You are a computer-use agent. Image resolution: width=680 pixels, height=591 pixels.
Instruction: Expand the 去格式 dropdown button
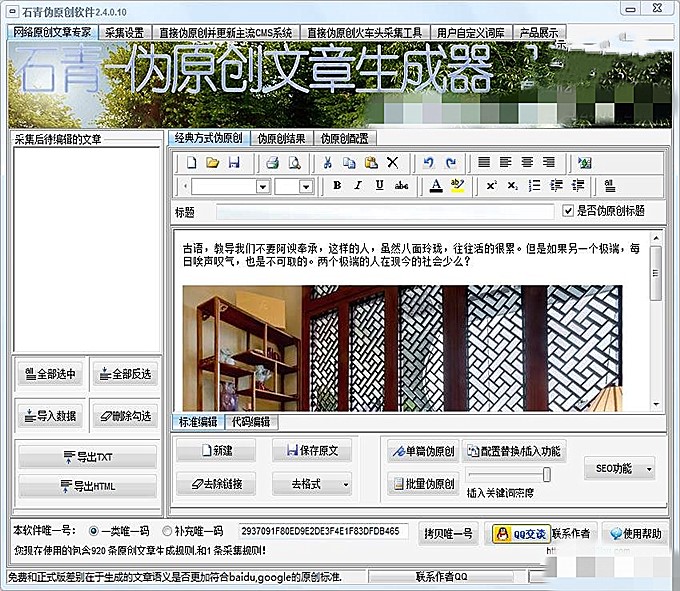click(x=345, y=484)
